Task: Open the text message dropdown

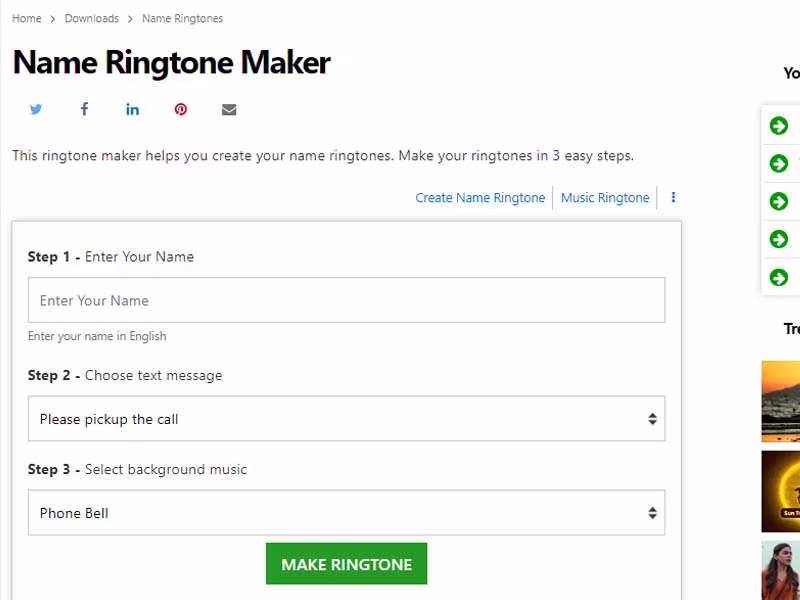Action: (346, 419)
